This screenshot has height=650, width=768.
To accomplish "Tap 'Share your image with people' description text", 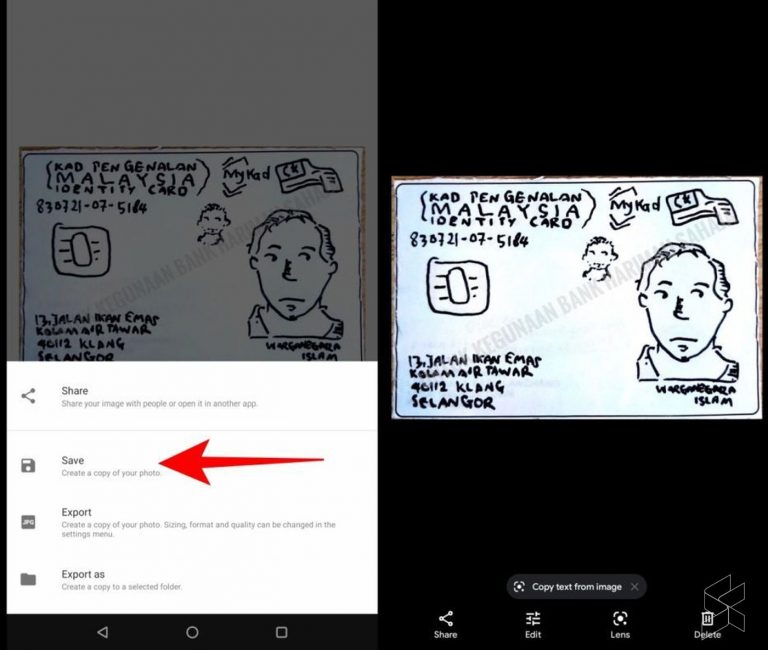I will (x=159, y=404).
